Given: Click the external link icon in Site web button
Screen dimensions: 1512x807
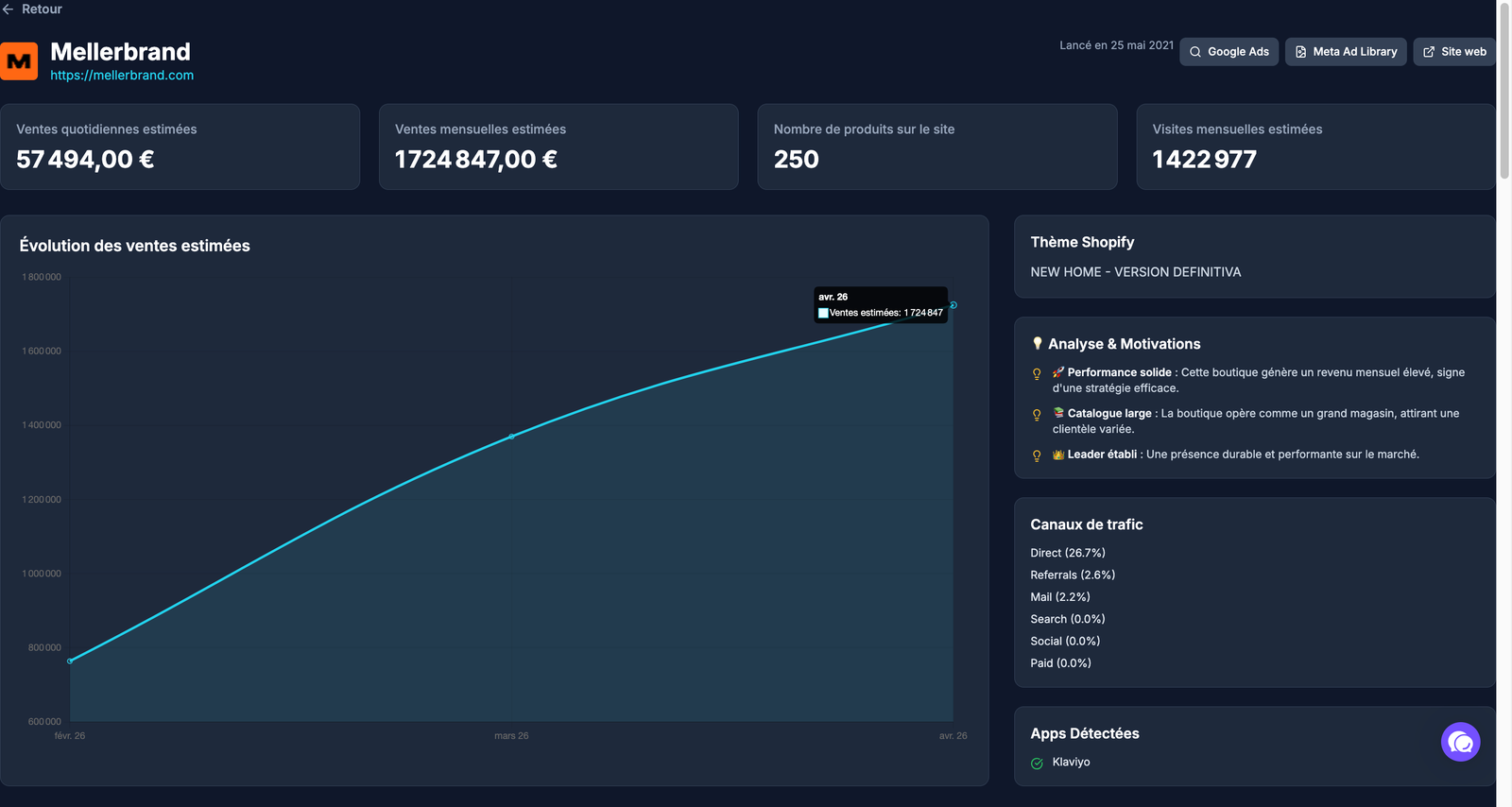Looking at the screenshot, I should [x=1429, y=52].
